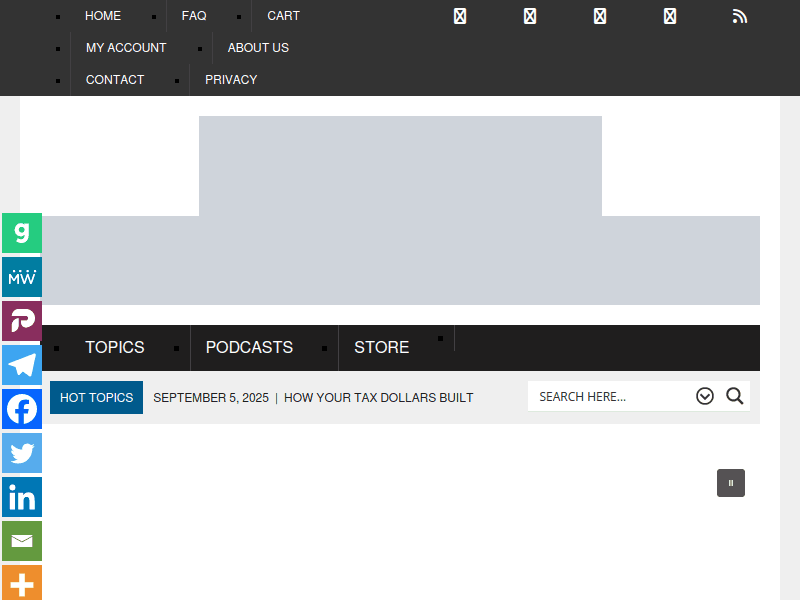Image resolution: width=800 pixels, height=600 pixels.
Task: Open the email share icon
Action: 21,541
